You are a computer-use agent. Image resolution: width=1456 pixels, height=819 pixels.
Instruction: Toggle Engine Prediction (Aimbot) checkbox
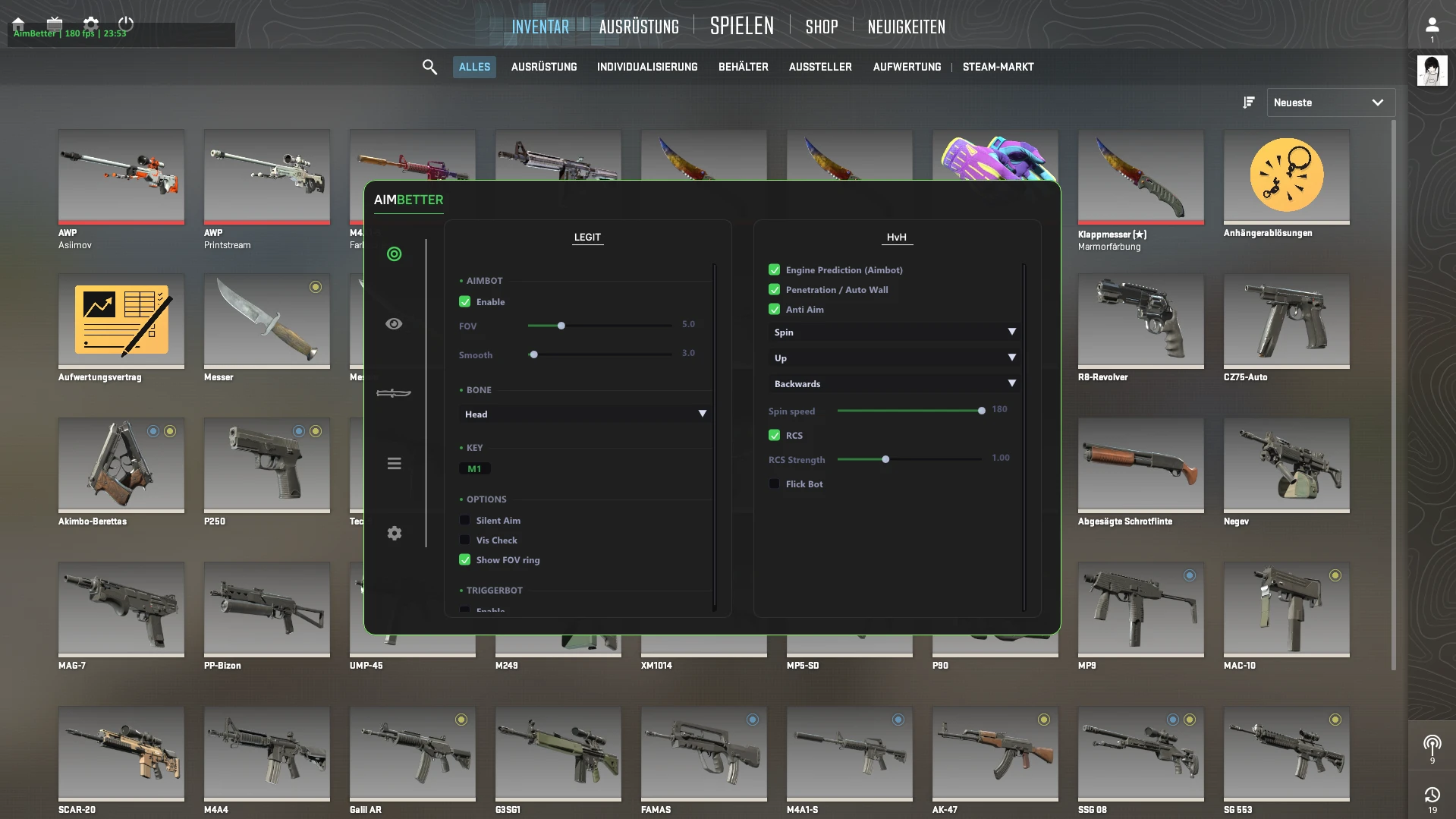[774, 269]
